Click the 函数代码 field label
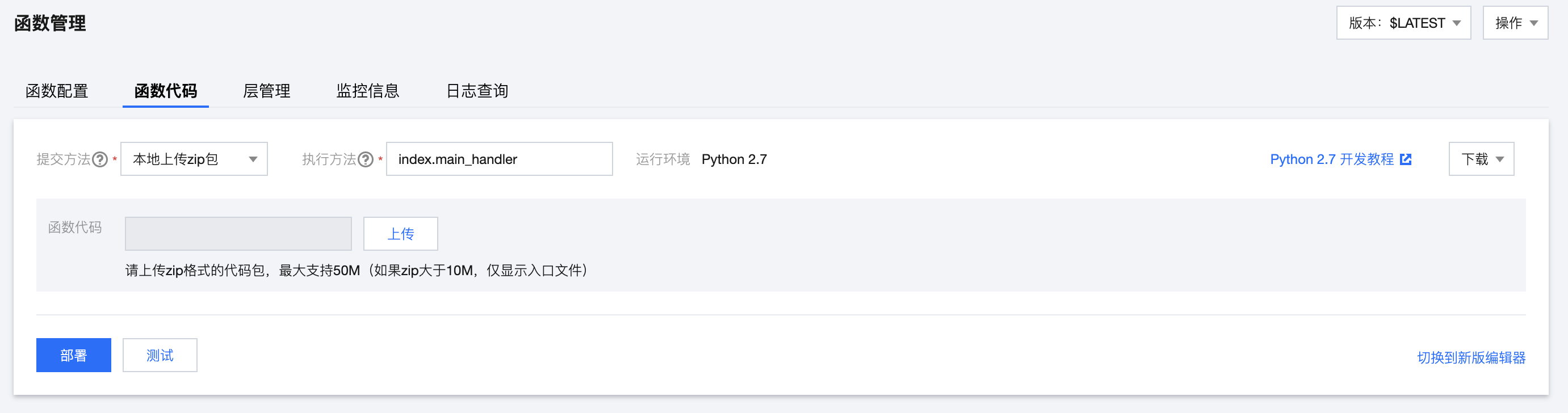The height and width of the screenshot is (413, 1568). (x=75, y=227)
